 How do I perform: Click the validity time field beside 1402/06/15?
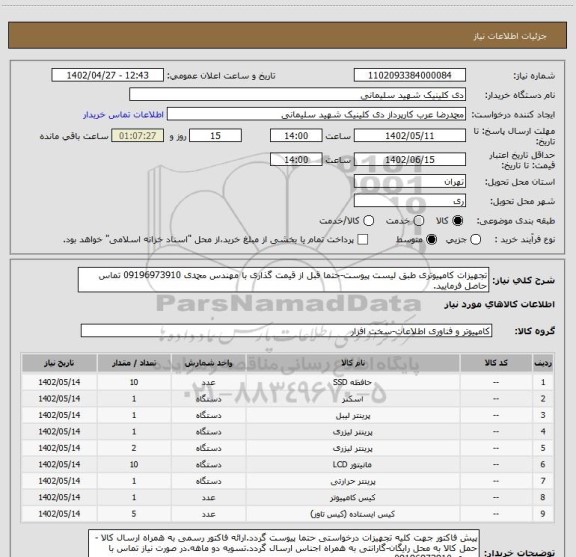tap(296, 159)
